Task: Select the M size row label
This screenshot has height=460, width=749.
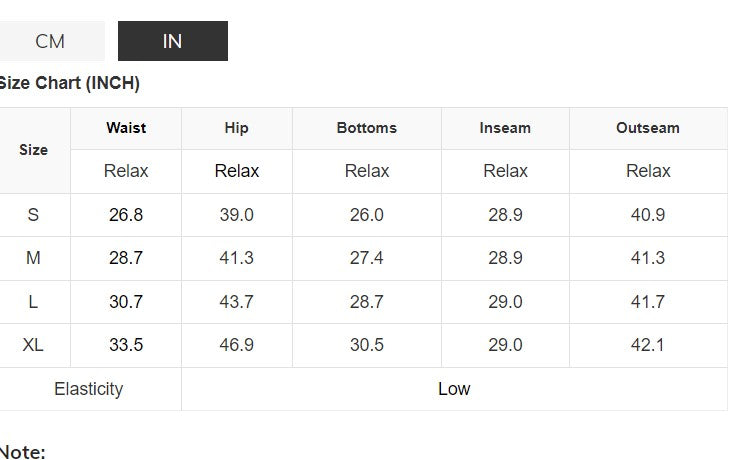Action: tap(33, 258)
